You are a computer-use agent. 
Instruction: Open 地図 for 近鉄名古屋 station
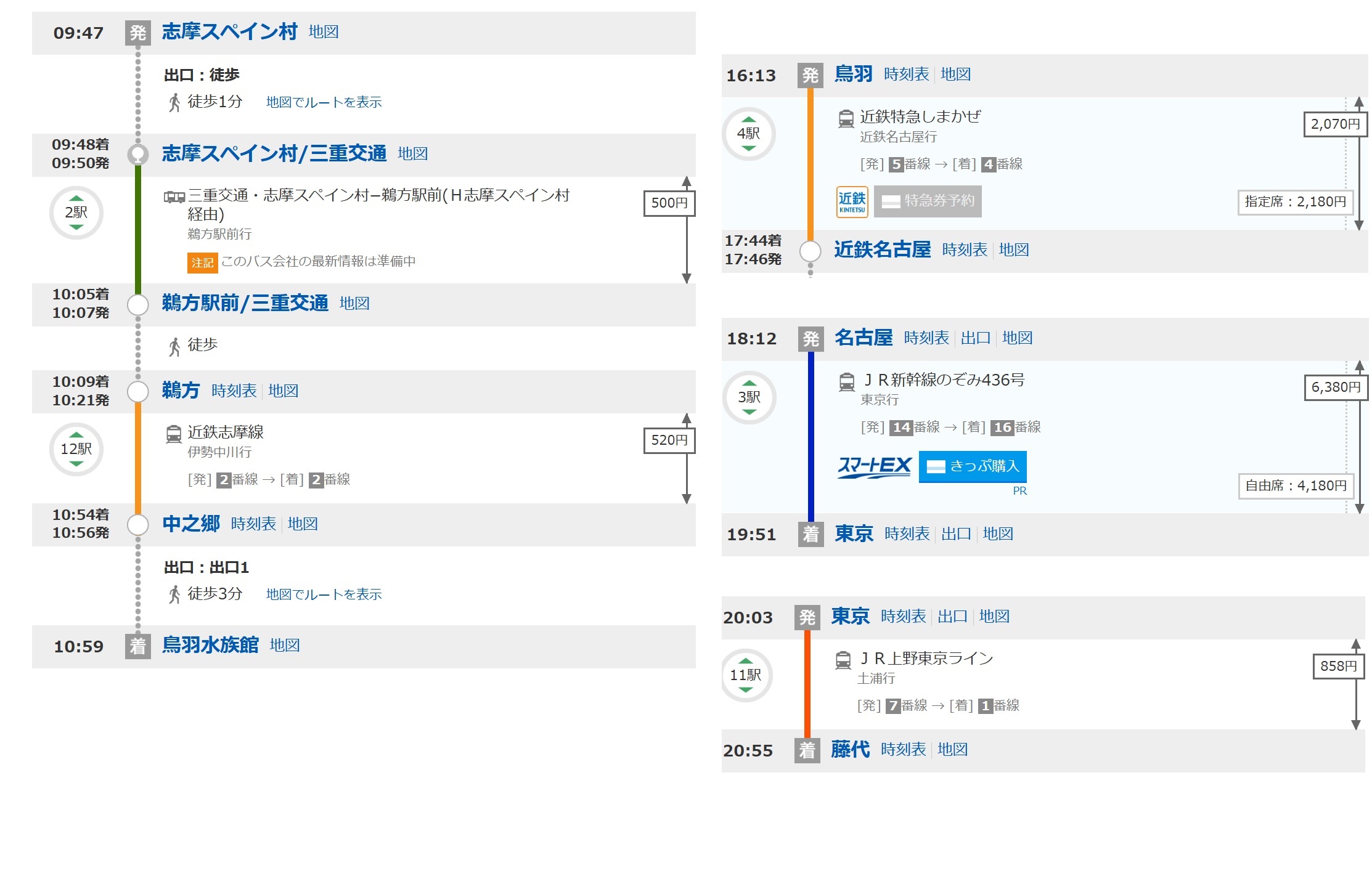(x=1014, y=249)
